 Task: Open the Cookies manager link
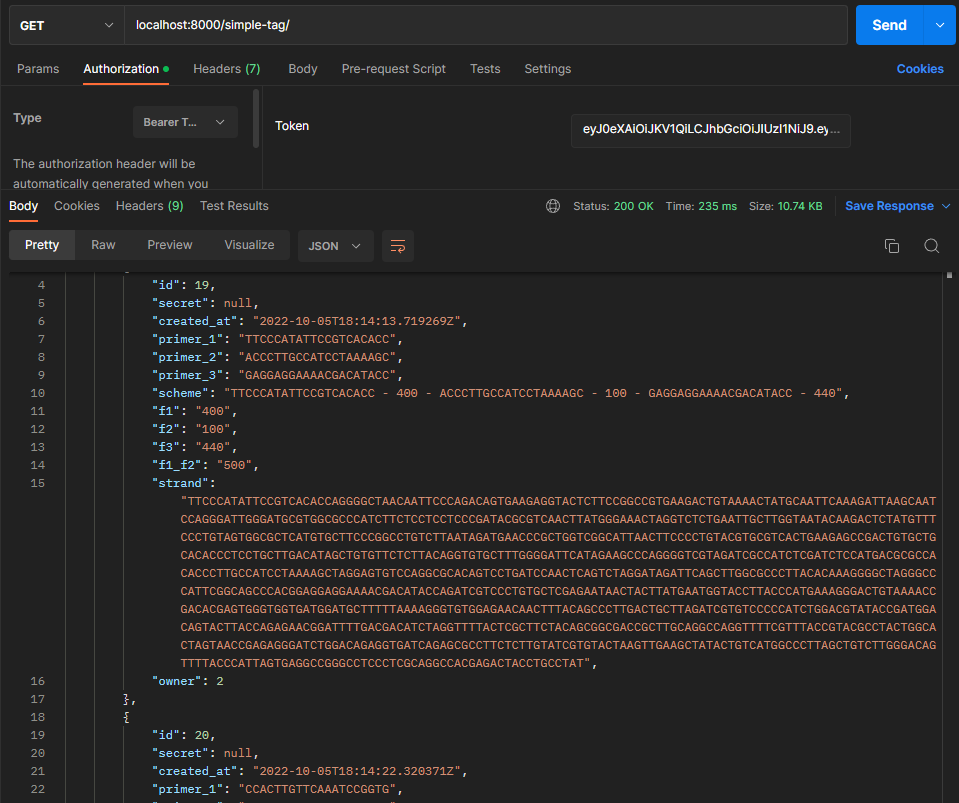tap(919, 68)
